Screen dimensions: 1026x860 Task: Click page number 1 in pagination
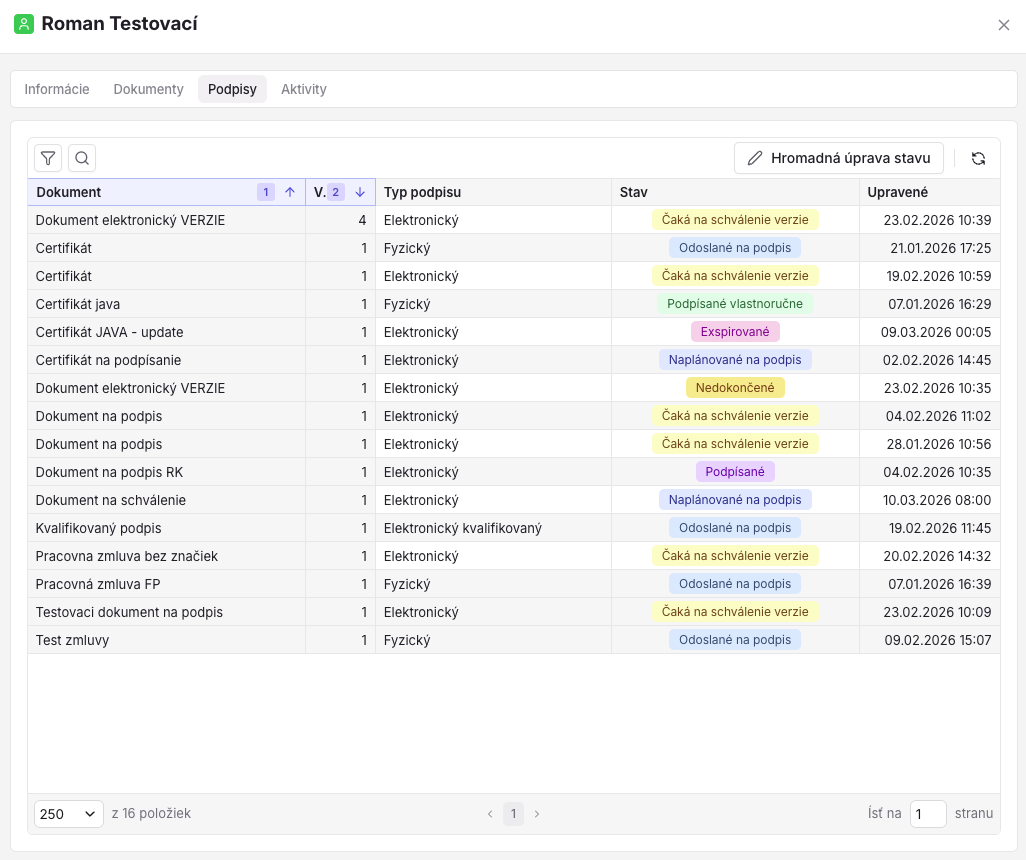(514, 814)
